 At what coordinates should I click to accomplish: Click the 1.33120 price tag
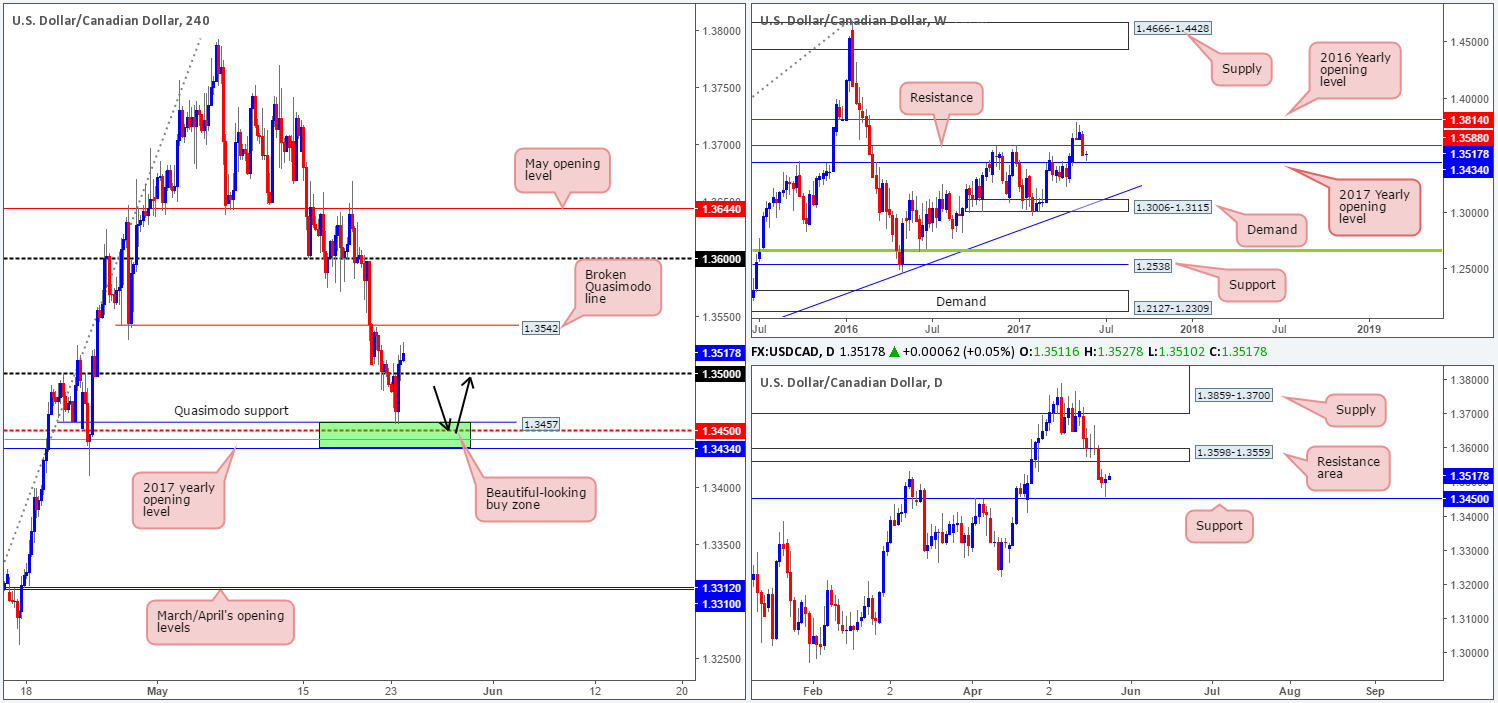(x=718, y=587)
